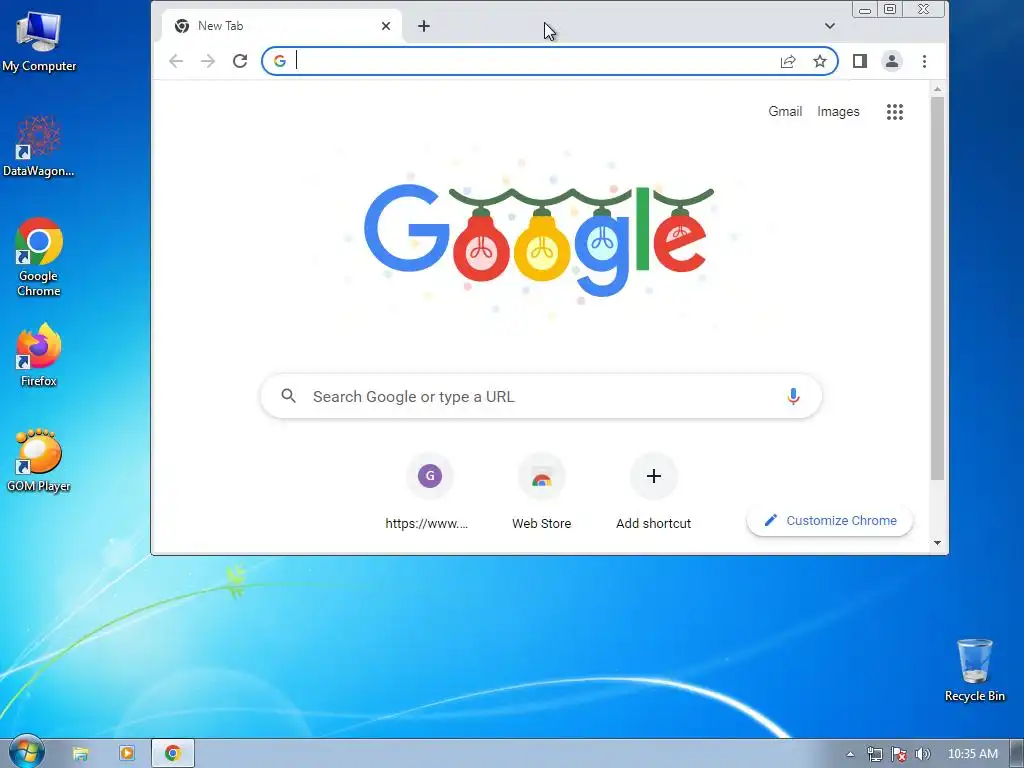Open the Windows Start menu

coord(25,752)
